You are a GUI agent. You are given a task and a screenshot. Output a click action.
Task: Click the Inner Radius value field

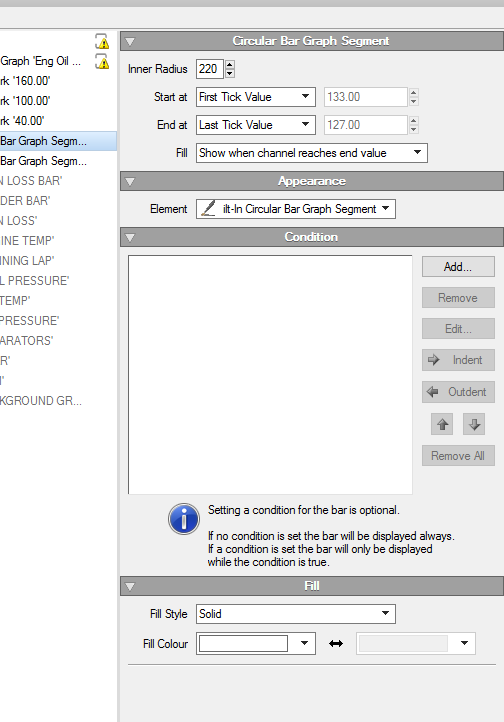pos(209,69)
